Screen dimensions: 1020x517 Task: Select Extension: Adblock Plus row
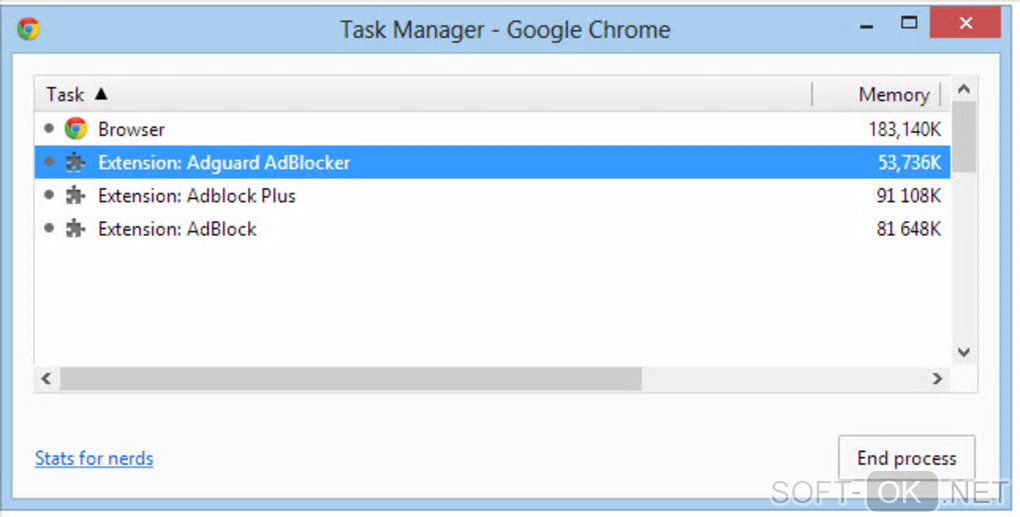click(400, 196)
